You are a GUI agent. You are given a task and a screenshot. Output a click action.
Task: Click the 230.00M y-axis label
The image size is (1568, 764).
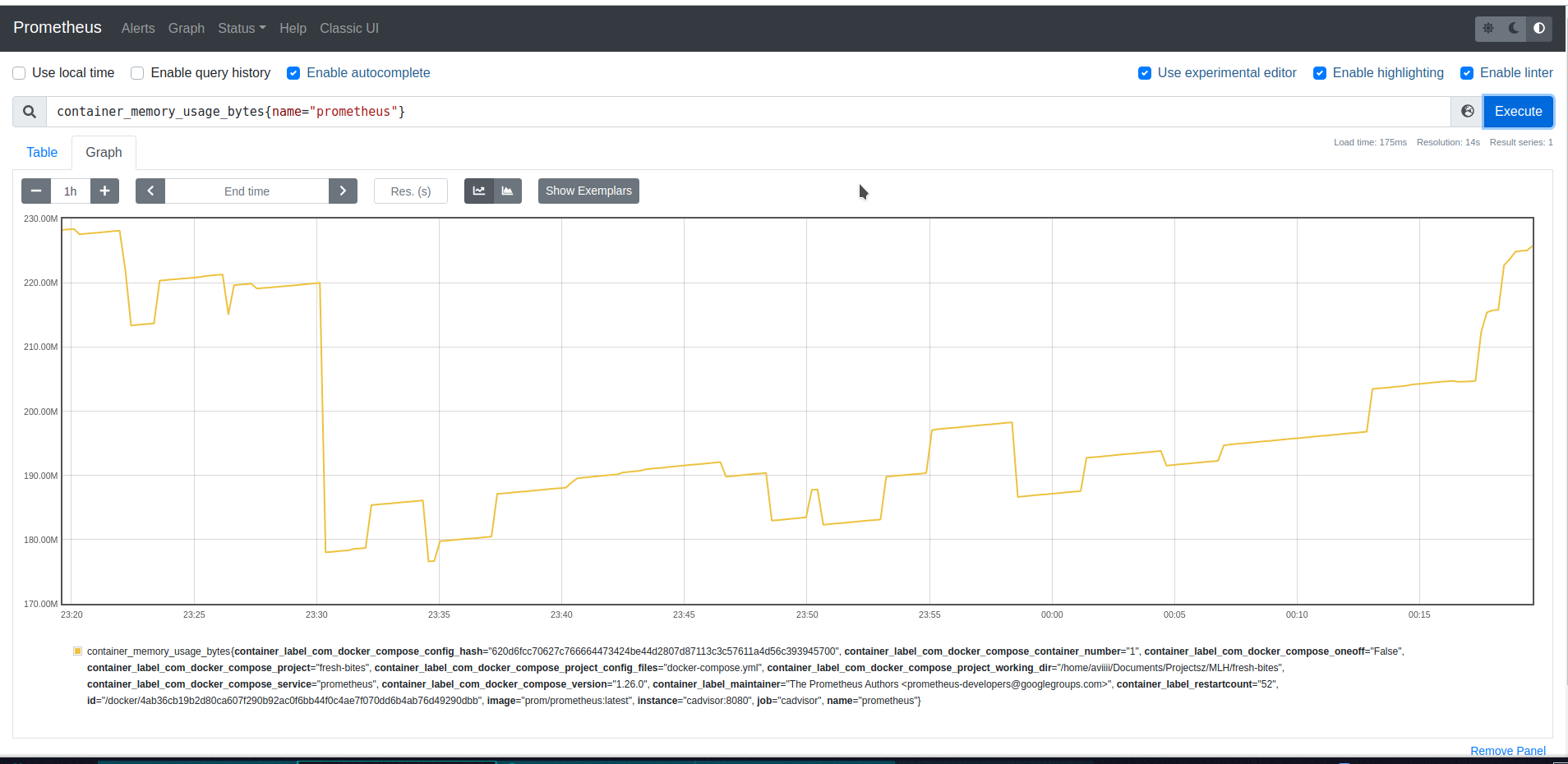pyautogui.click(x=40, y=219)
